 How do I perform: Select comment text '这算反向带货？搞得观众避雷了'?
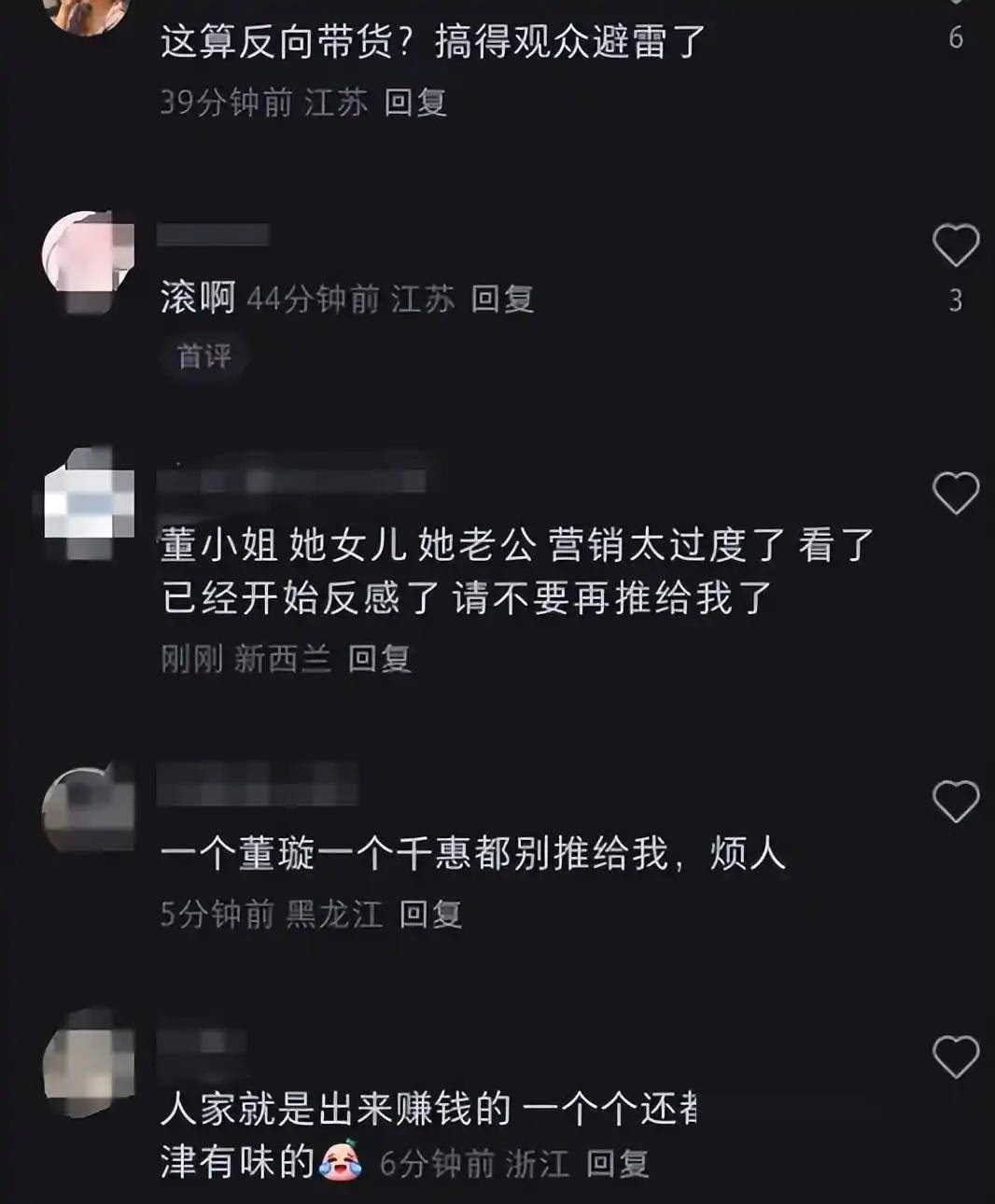click(x=432, y=42)
